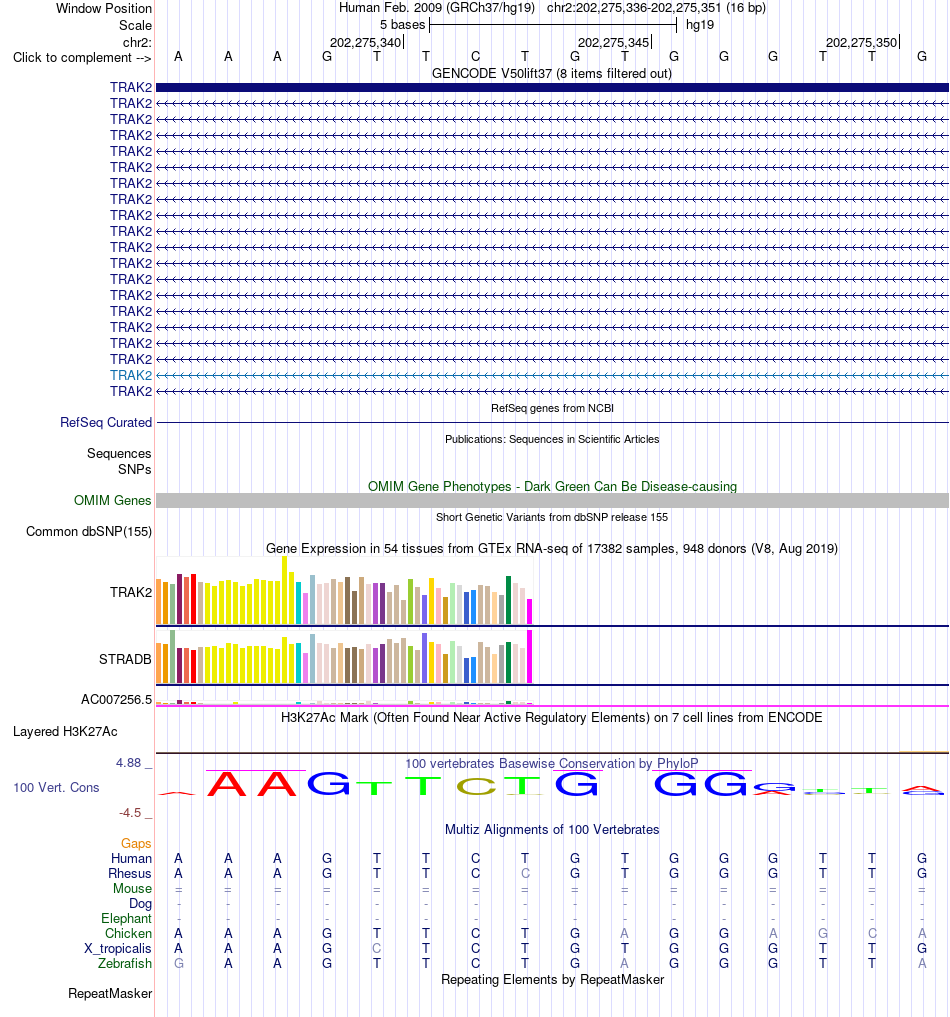Click the "Human" alignment row label

click(131, 858)
